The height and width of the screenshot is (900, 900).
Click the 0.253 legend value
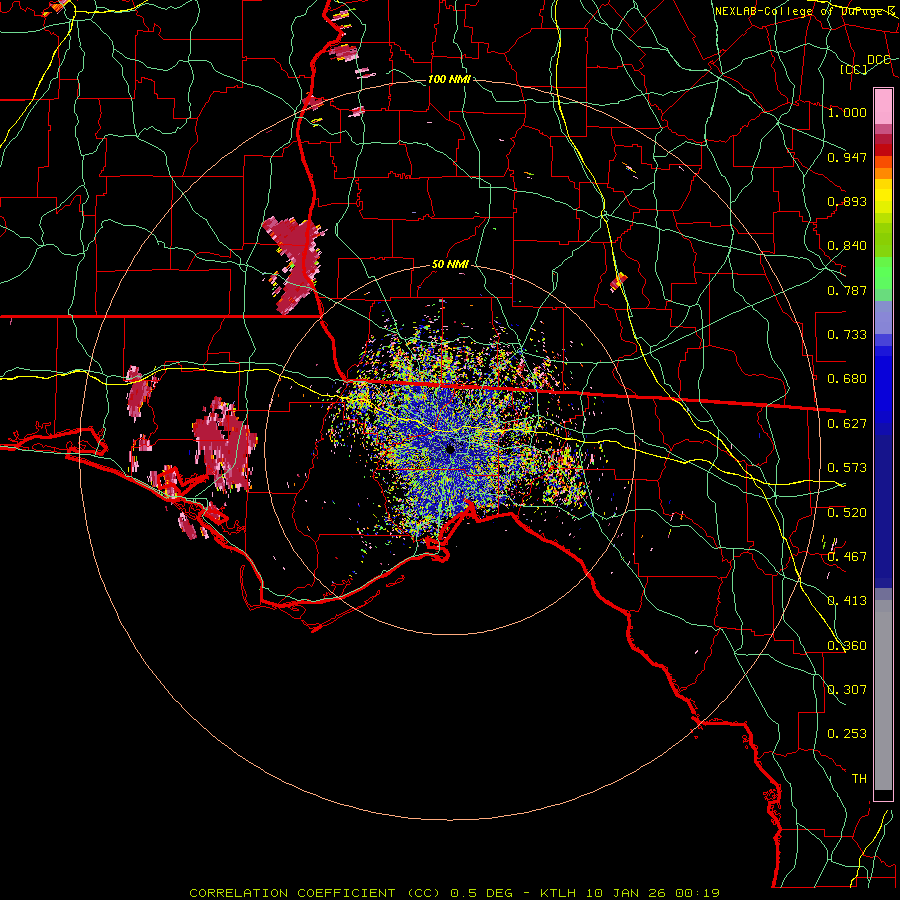pos(847,734)
